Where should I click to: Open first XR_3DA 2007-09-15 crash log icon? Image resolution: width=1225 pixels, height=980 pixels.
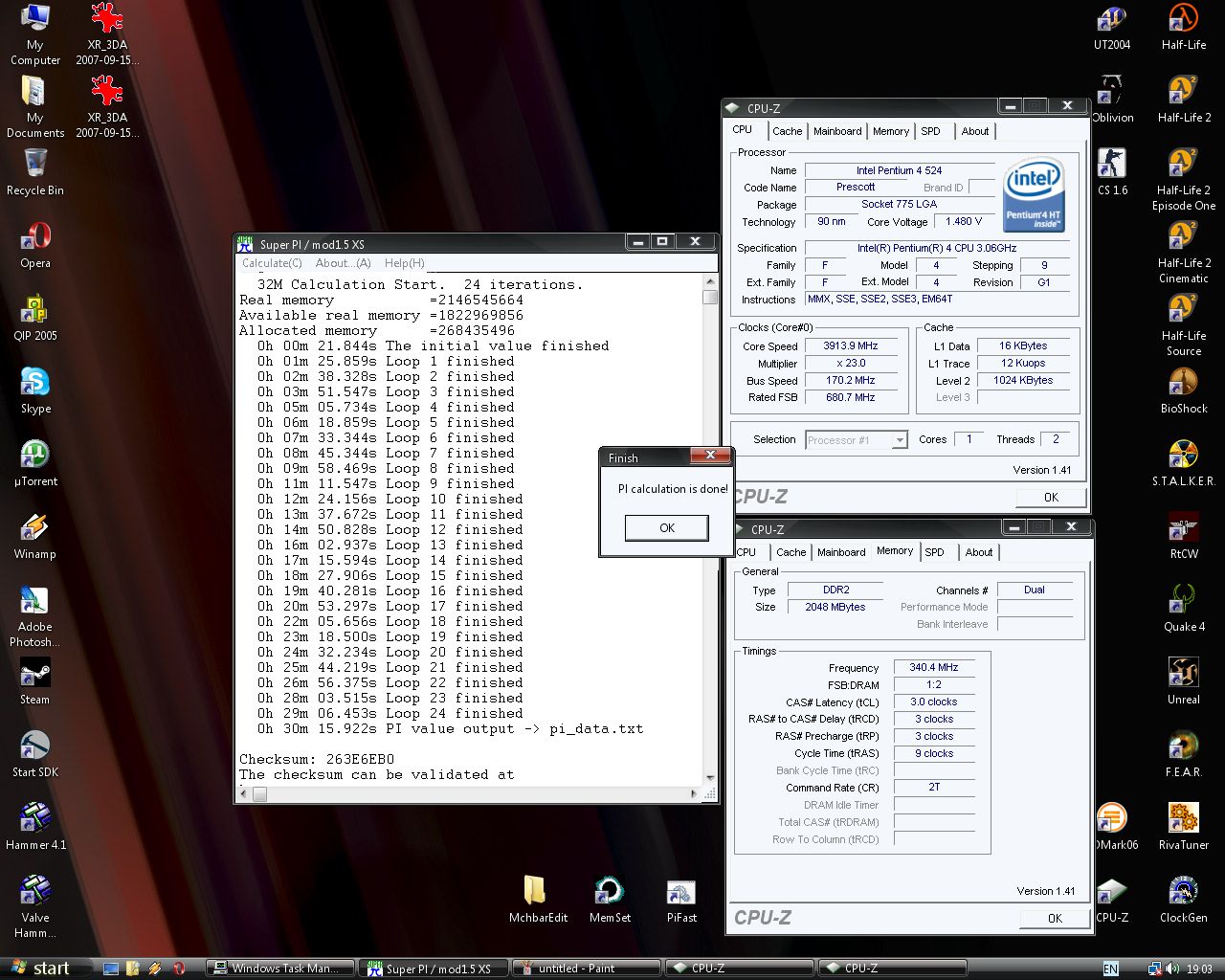point(107,34)
